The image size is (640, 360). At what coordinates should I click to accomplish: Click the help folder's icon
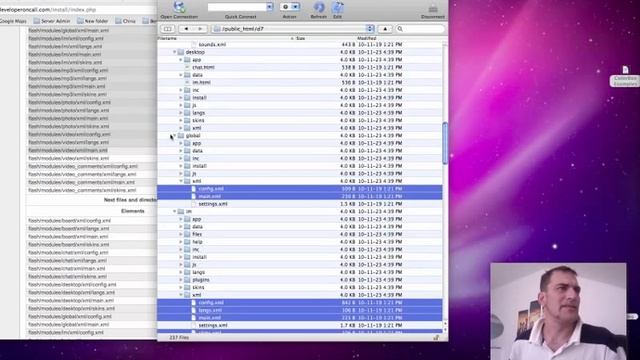click(x=187, y=242)
